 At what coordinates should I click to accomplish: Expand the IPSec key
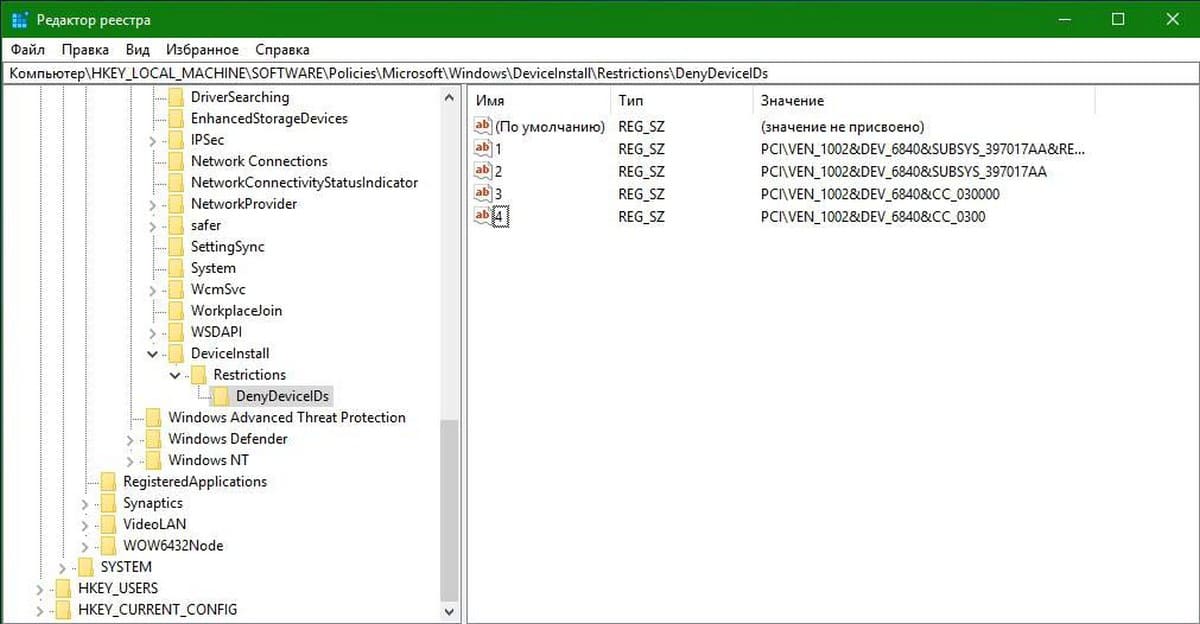click(x=153, y=141)
